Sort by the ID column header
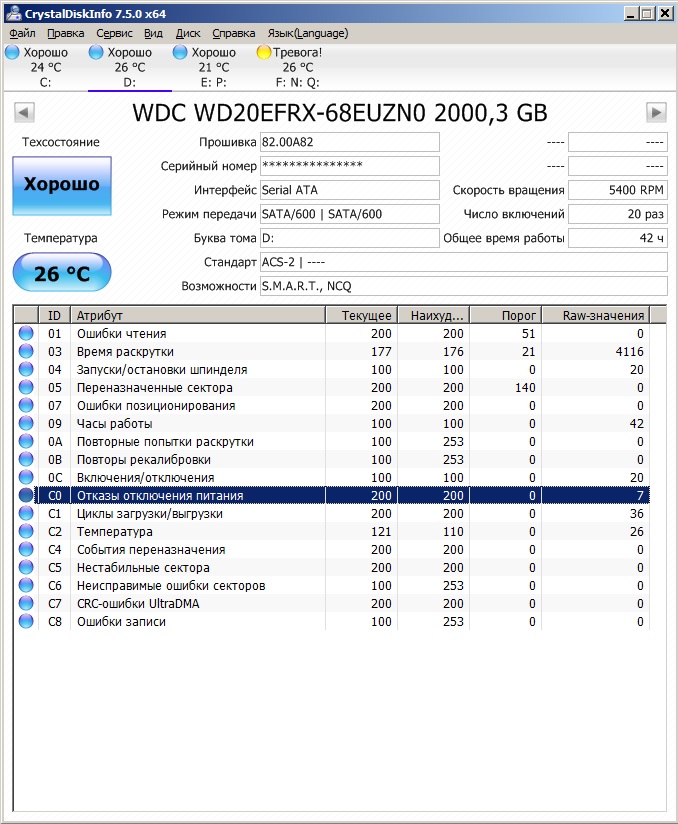Image resolution: width=678 pixels, height=824 pixels. (x=54, y=315)
